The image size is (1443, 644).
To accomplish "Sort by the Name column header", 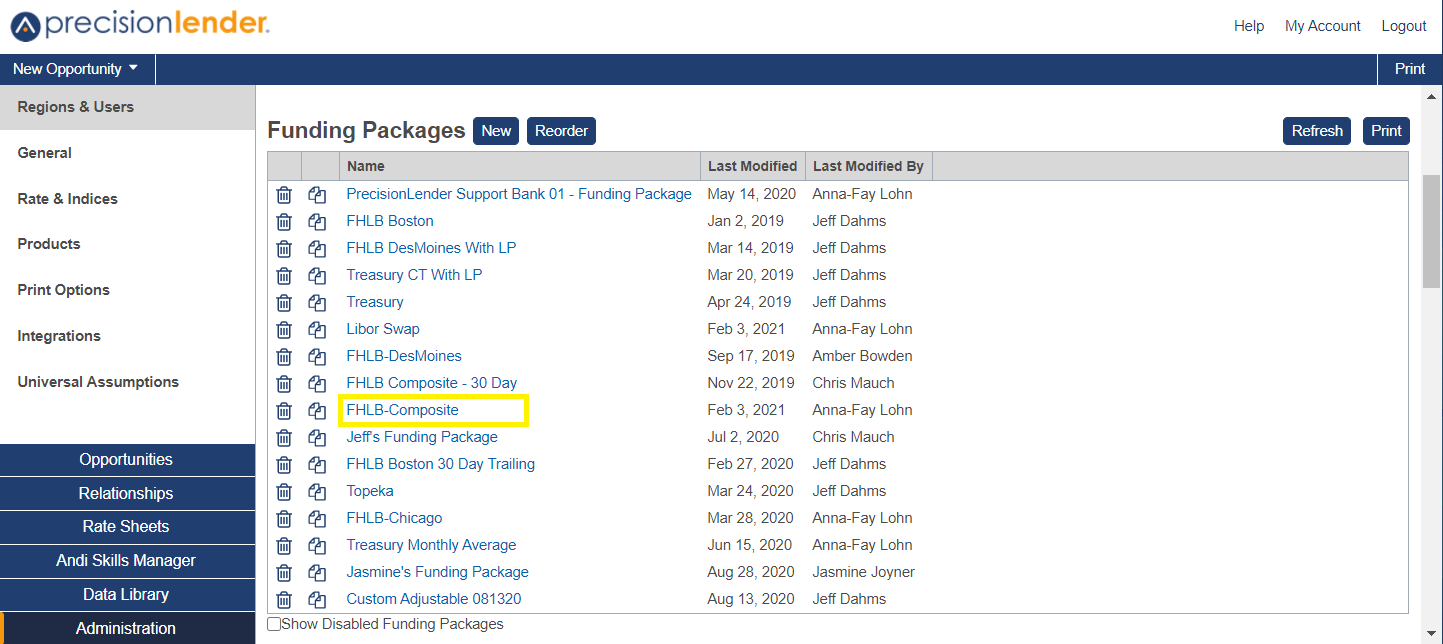I will click(x=520, y=166).
